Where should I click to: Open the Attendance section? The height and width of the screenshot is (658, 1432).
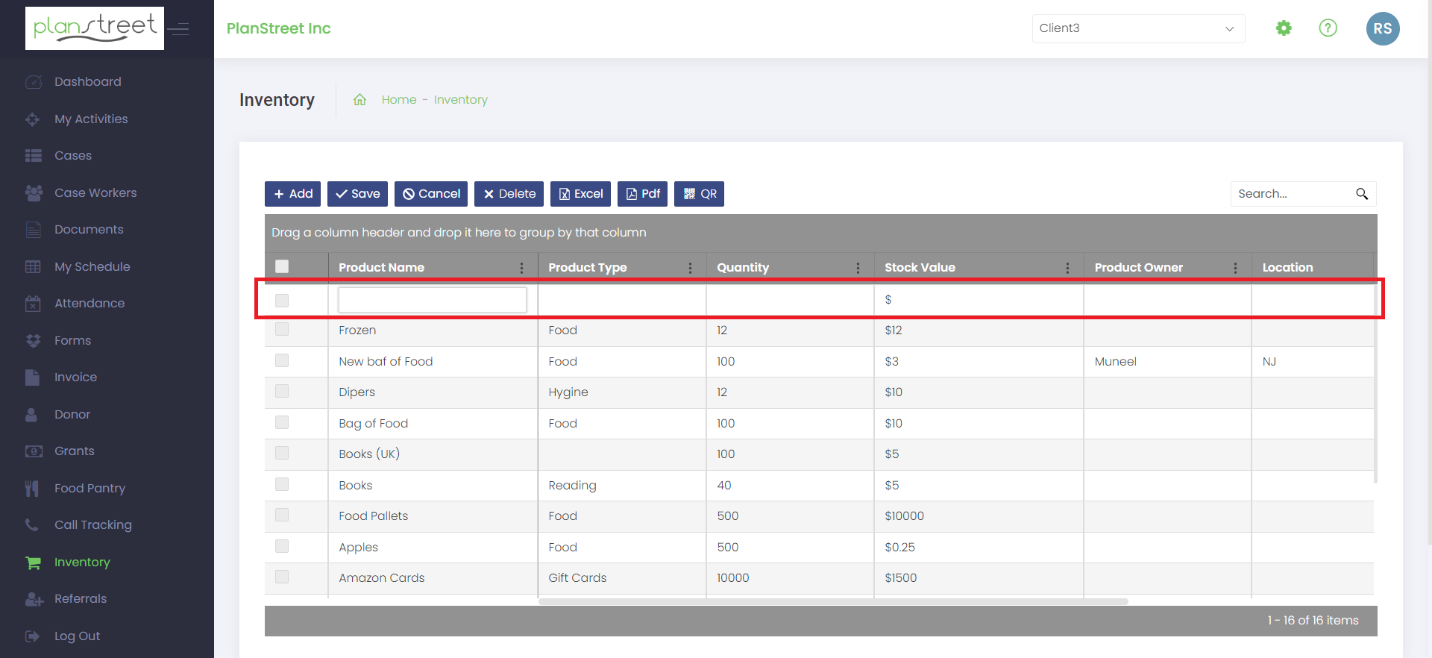88,303
